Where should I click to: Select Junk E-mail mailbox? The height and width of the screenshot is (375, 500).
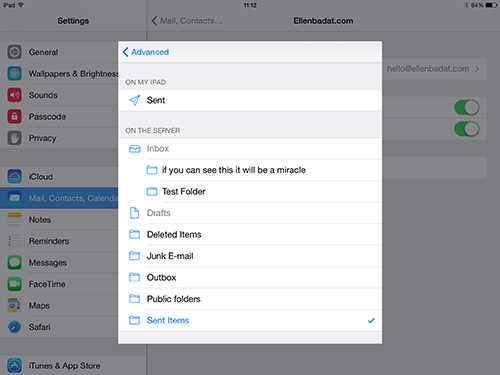point(250,256)
